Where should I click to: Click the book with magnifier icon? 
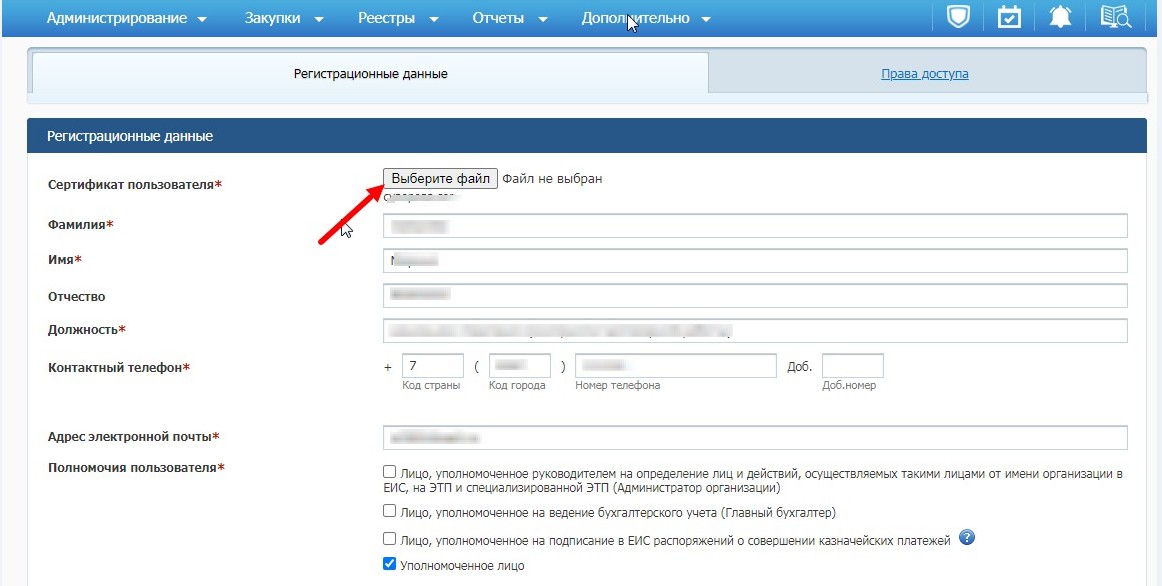(1115, 17)
